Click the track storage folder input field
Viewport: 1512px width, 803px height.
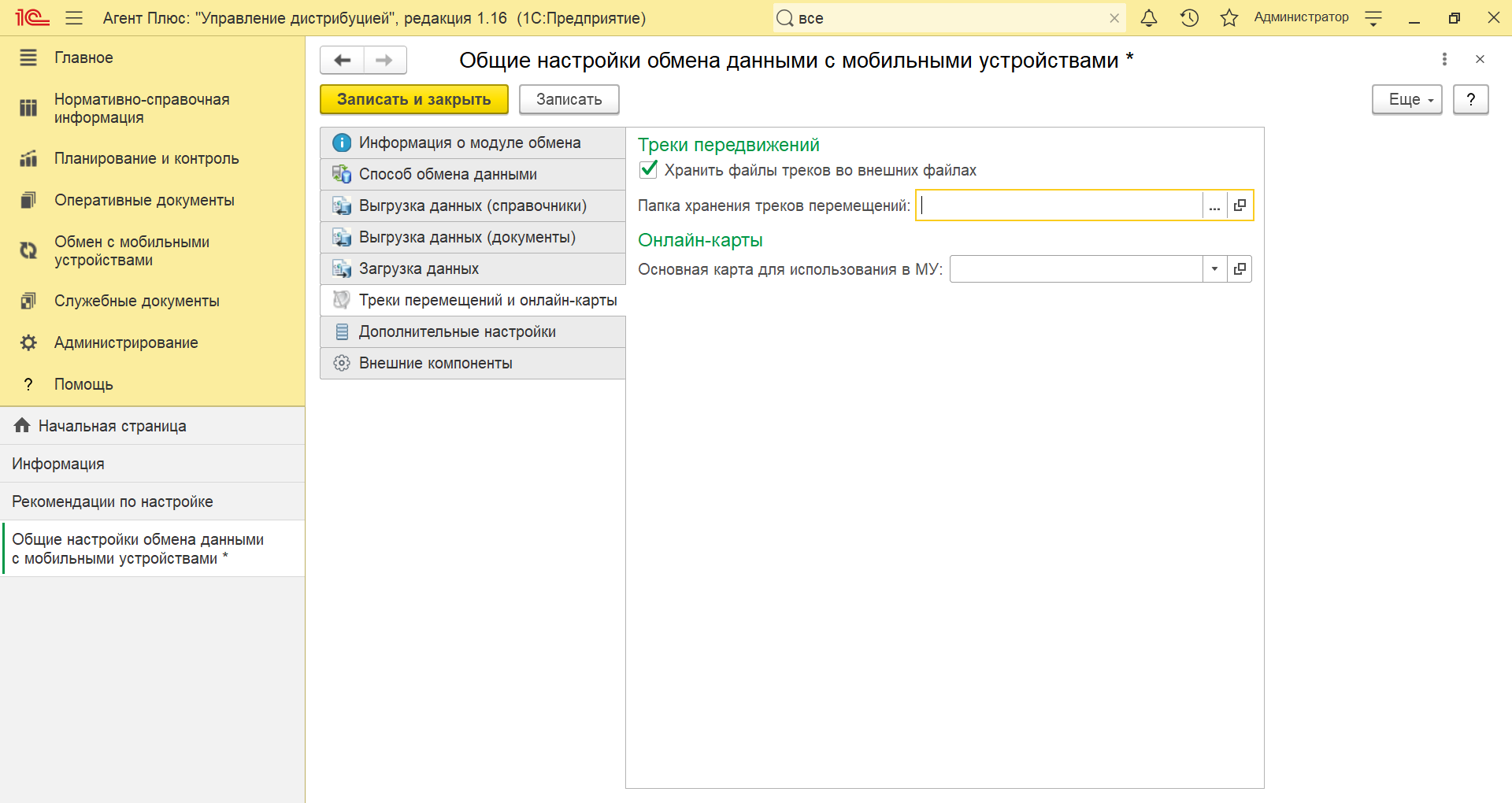[x=1059, y=206]
